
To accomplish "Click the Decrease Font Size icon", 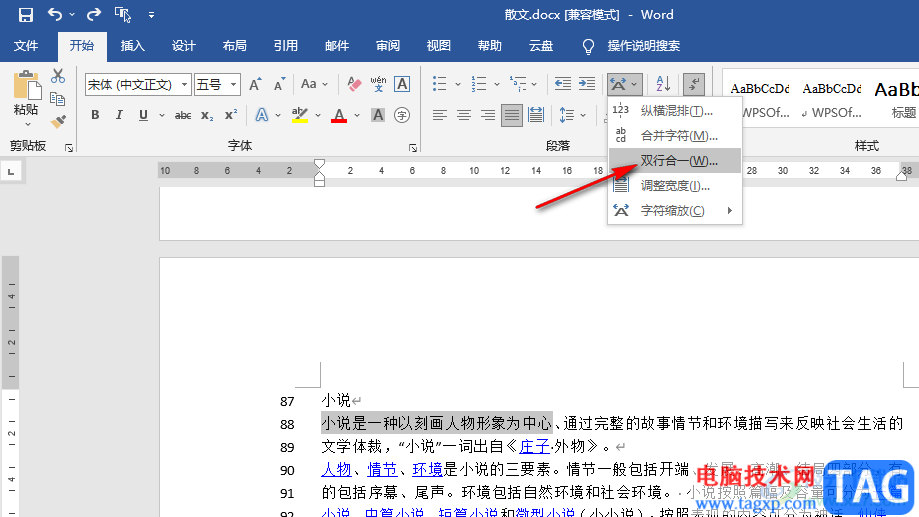I will [280, 84].
